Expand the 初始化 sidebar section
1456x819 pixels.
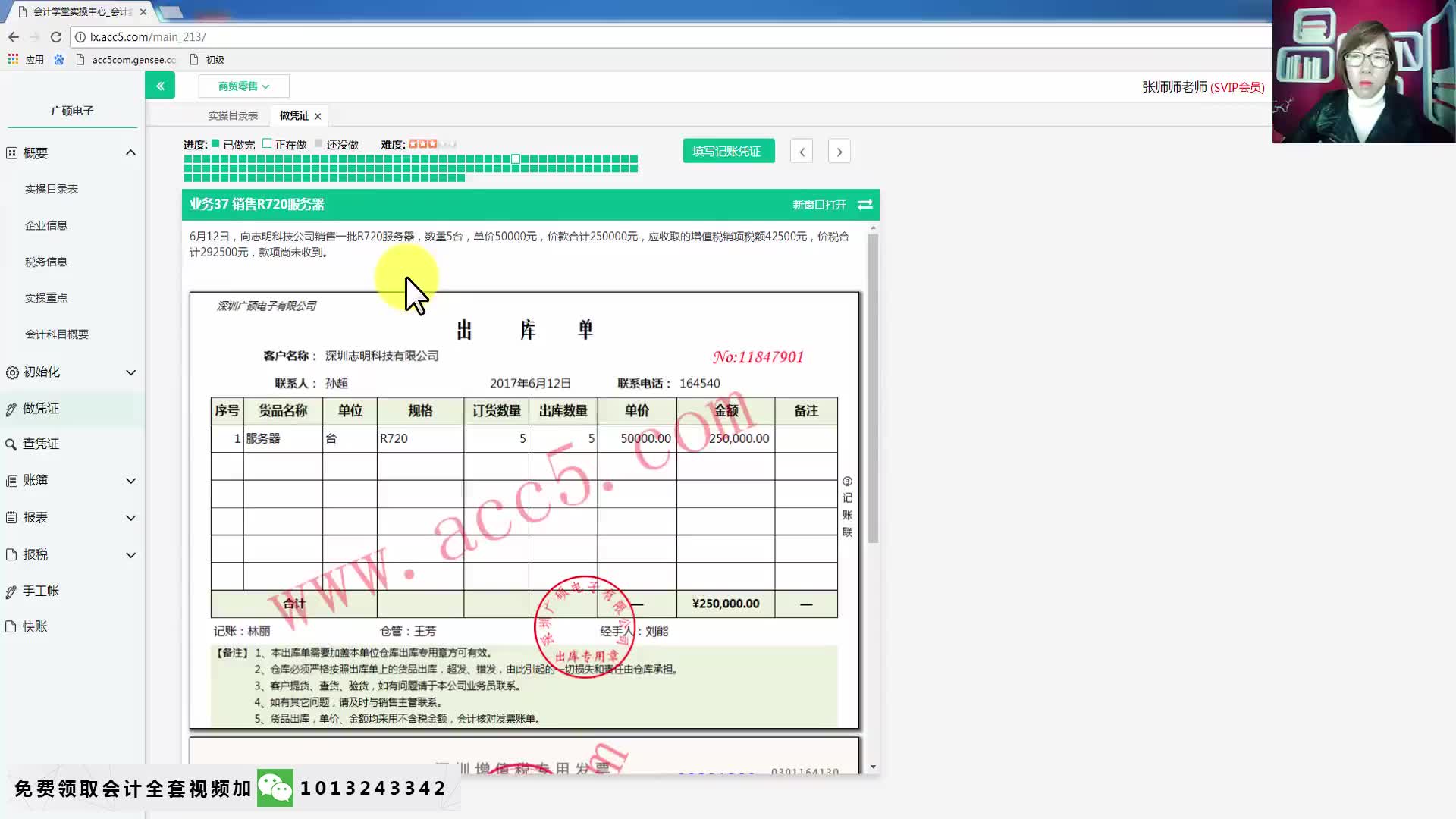coord(130,372)
